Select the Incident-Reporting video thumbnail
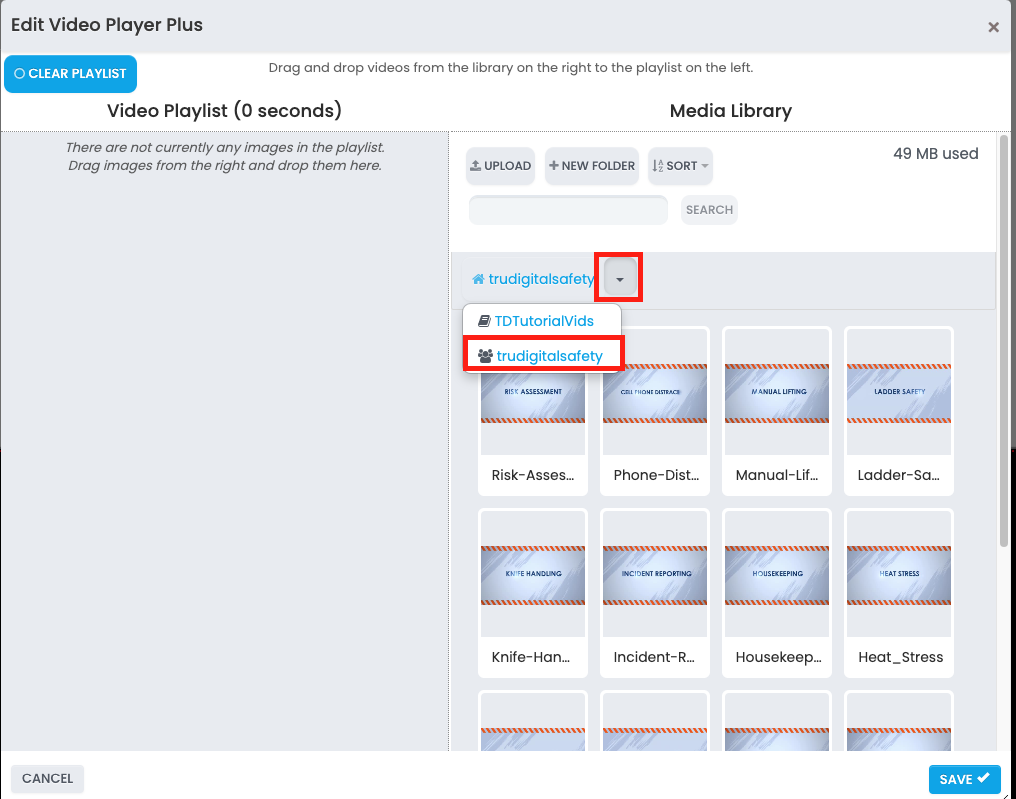 [654, 575]
